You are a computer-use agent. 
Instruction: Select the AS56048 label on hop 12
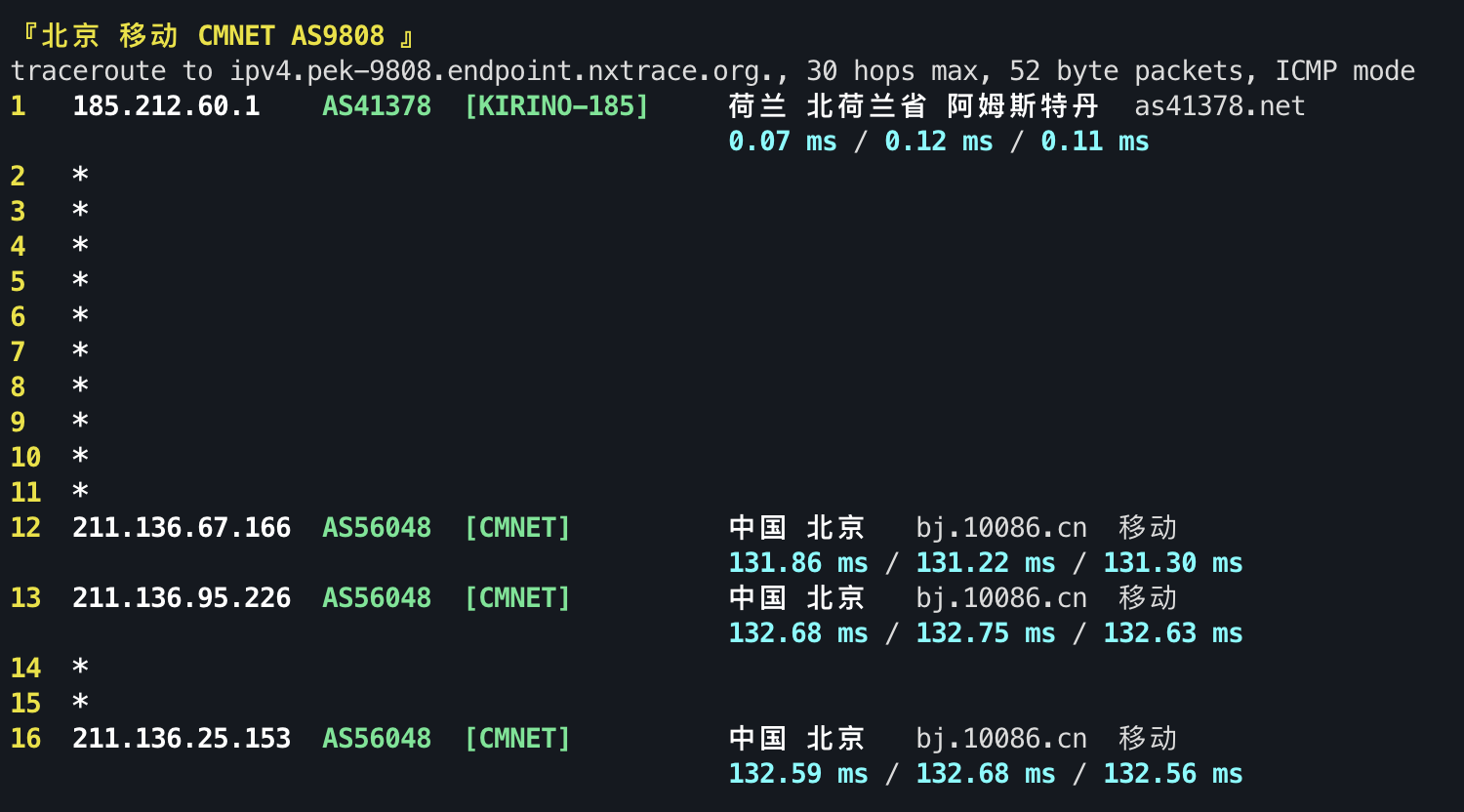point(377,527)
